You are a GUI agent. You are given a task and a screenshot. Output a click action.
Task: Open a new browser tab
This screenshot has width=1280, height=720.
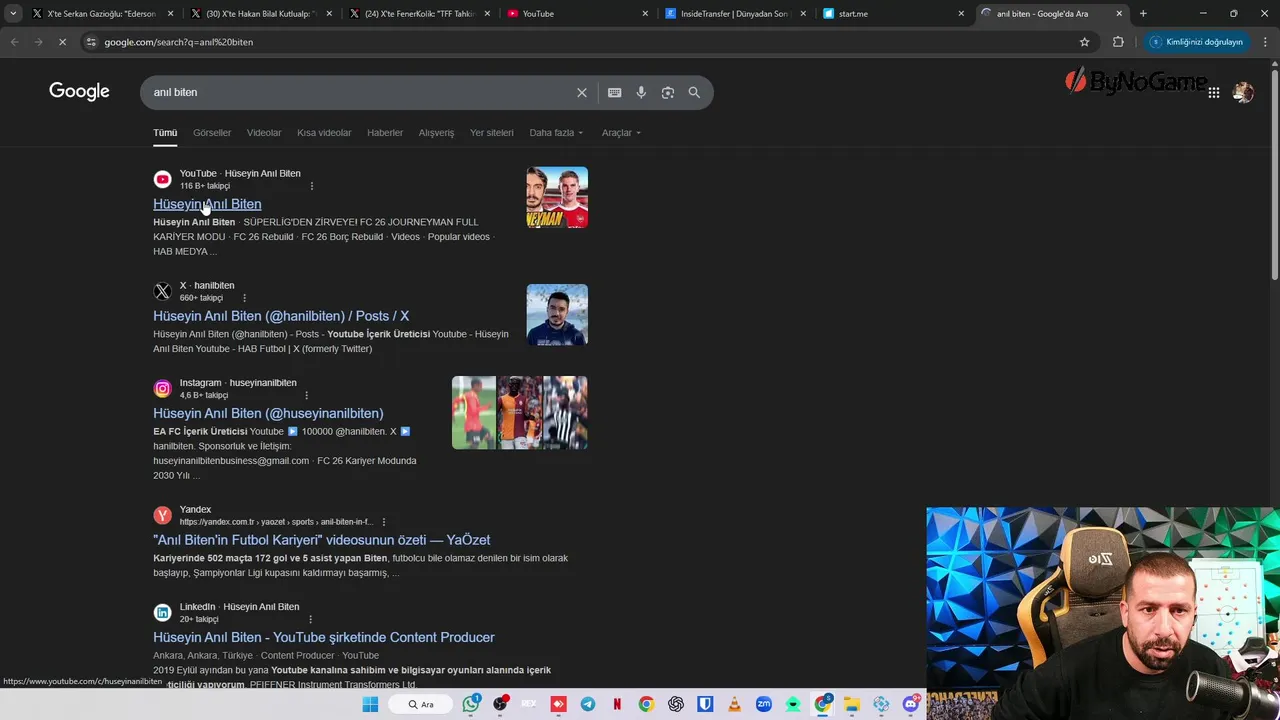[1143, 14]
